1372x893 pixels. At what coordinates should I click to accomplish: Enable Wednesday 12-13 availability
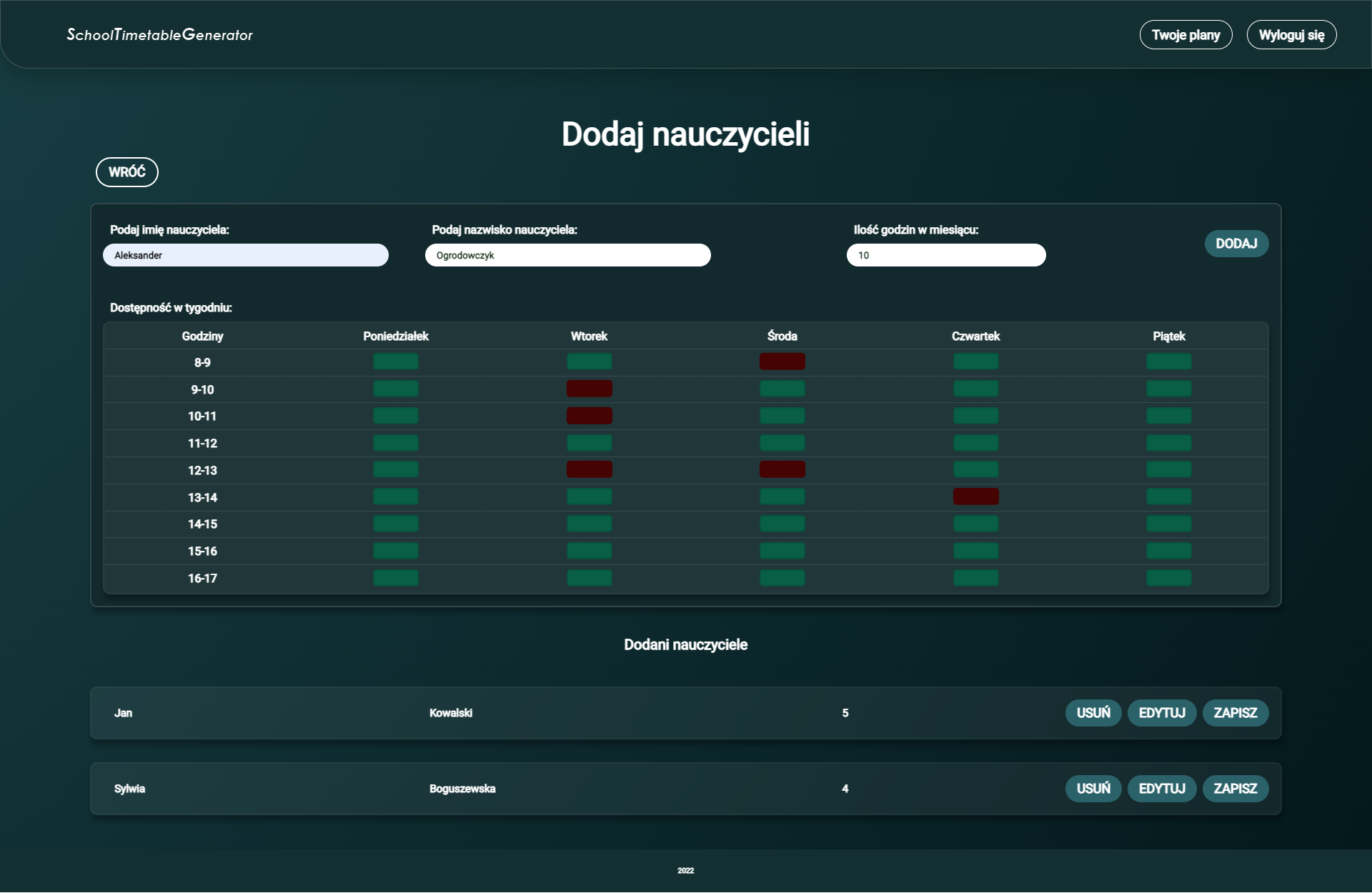[782, 469]
